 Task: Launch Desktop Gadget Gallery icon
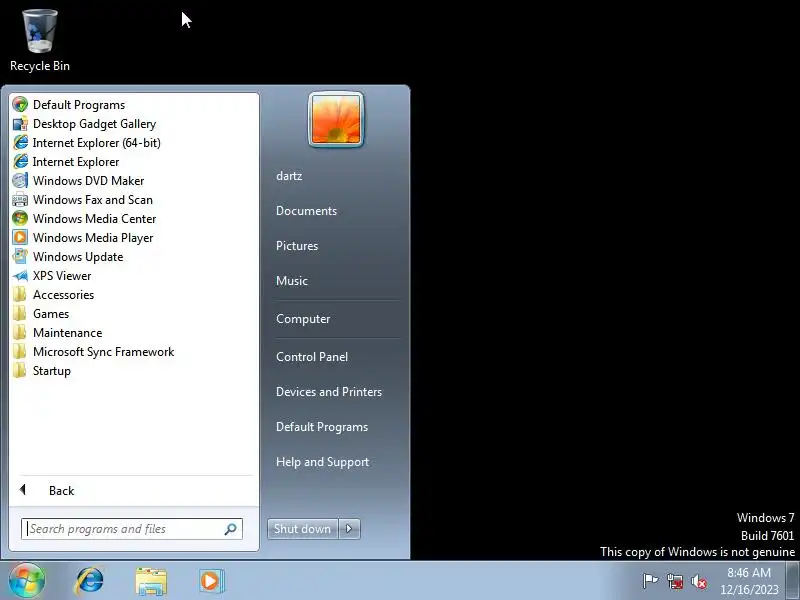click(x=20, y=123)
